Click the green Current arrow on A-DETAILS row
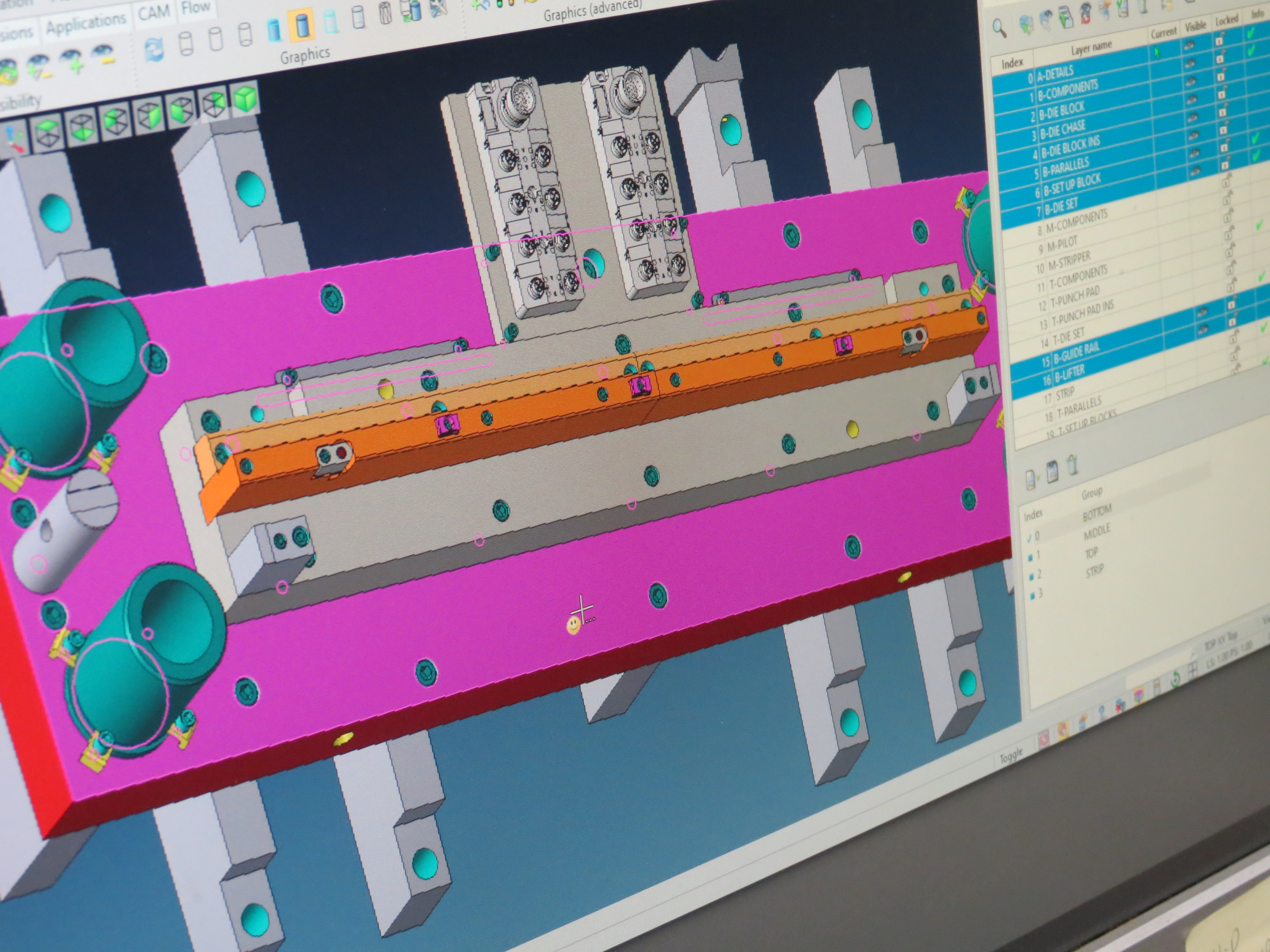The height and width of the screenshot is (952, 1270). pos(1157,53)
